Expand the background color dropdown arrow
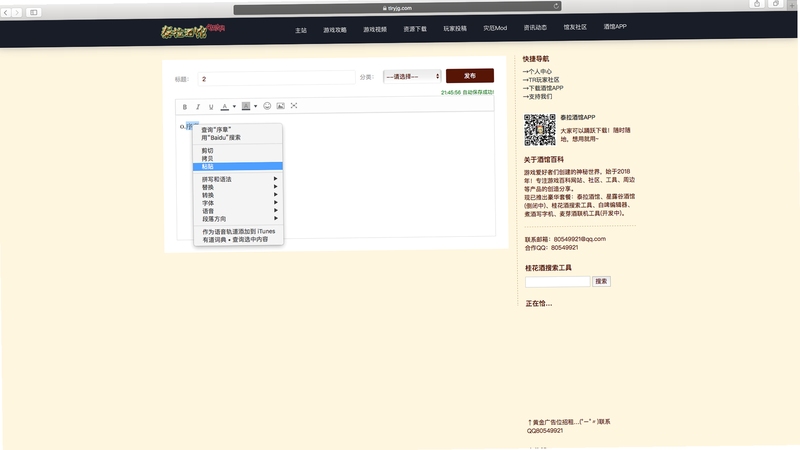Screen dimensions: 800x450 click(255, 106)
